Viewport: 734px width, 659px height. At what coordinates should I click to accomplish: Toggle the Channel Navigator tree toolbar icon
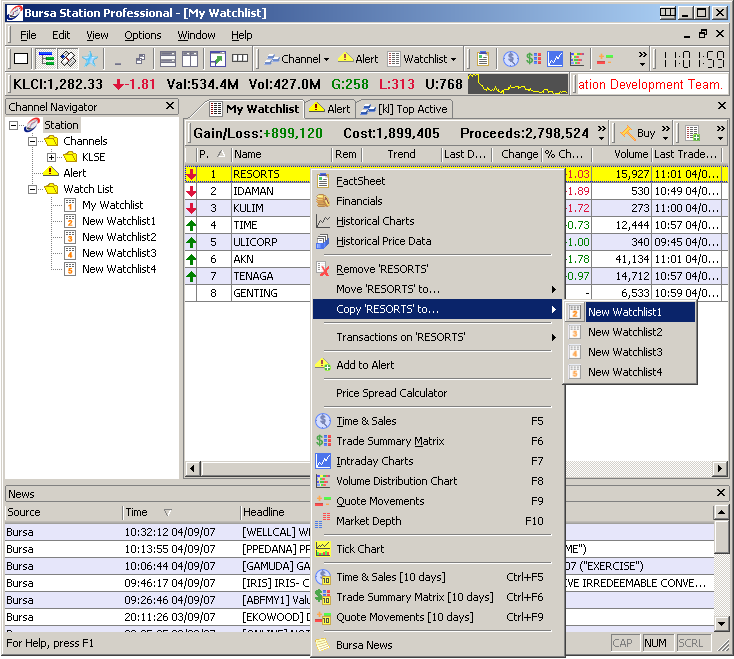click(x=46, y=59)
